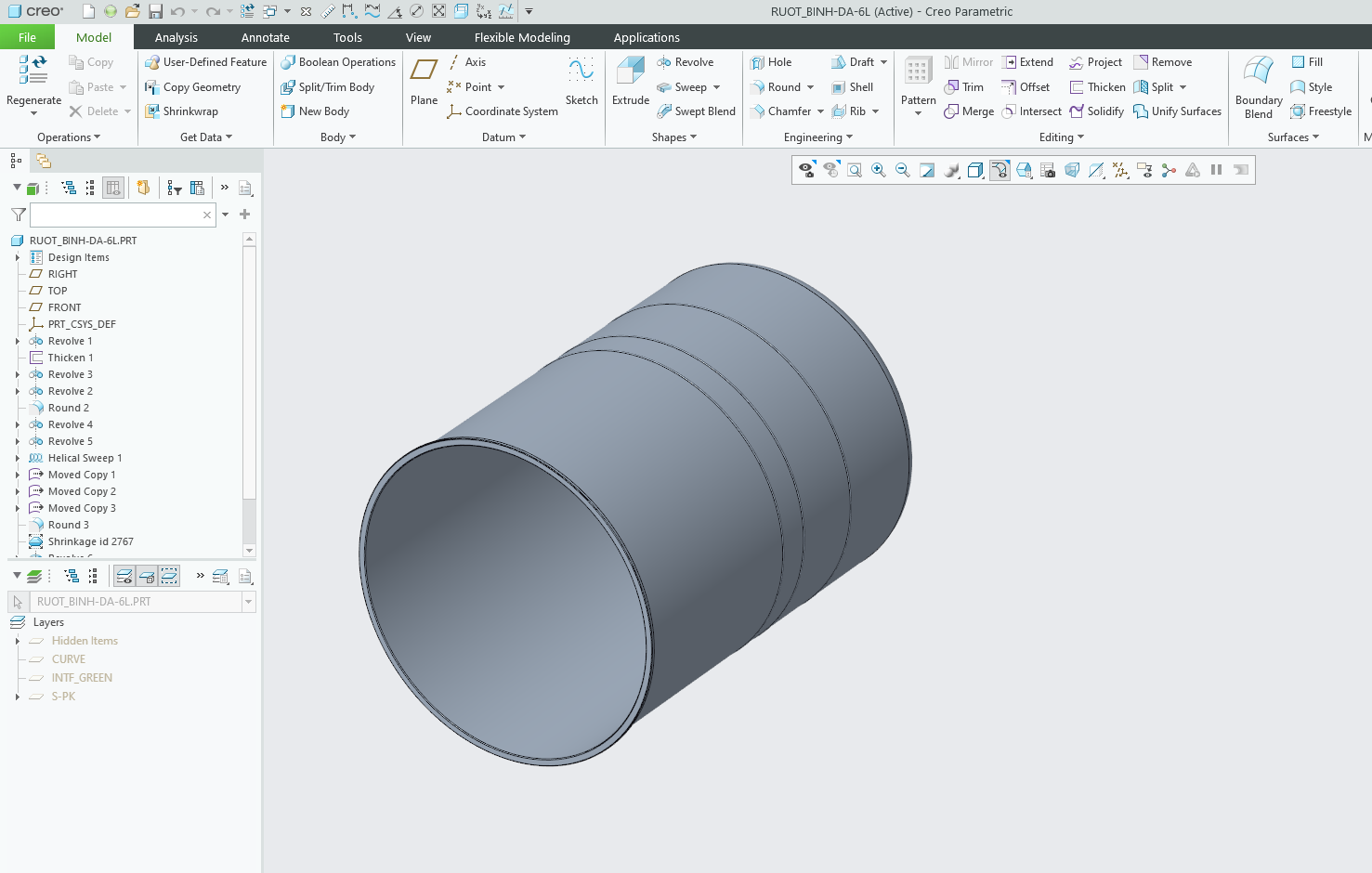Expand the Hidden Items layer node
1372x873 pixels.
click(x=18, y=641)
